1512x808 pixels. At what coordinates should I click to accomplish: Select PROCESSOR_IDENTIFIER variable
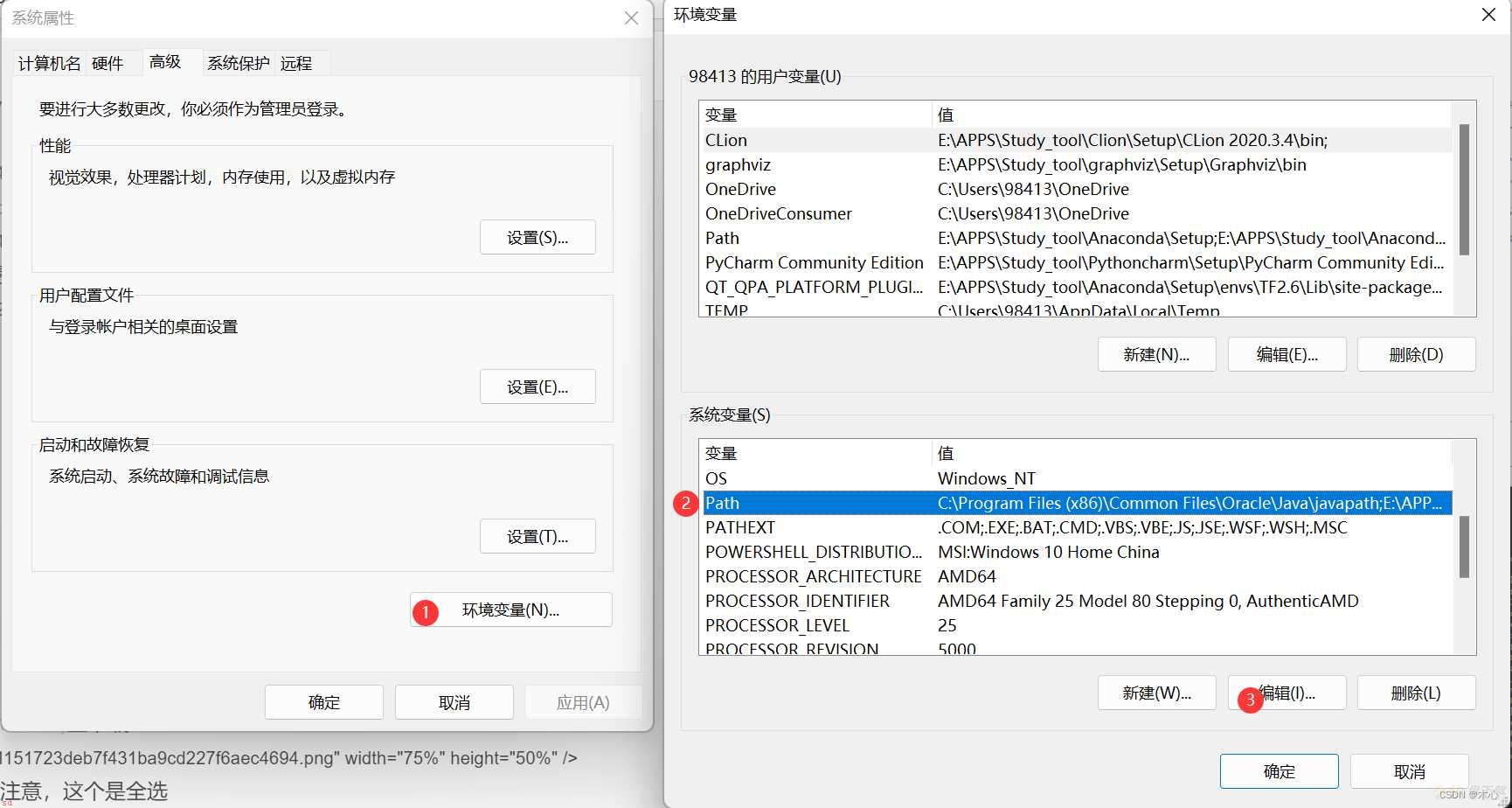click(1077, 601)
